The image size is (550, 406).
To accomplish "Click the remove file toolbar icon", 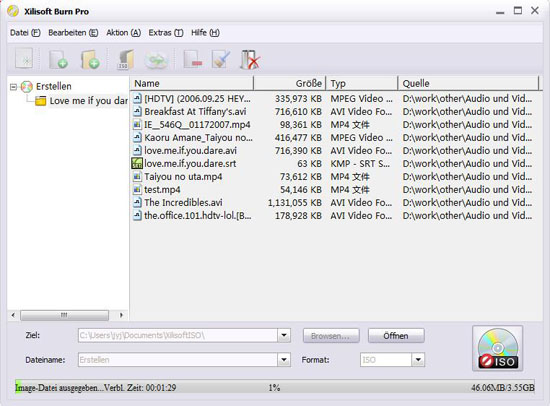I will coord(193,59).
